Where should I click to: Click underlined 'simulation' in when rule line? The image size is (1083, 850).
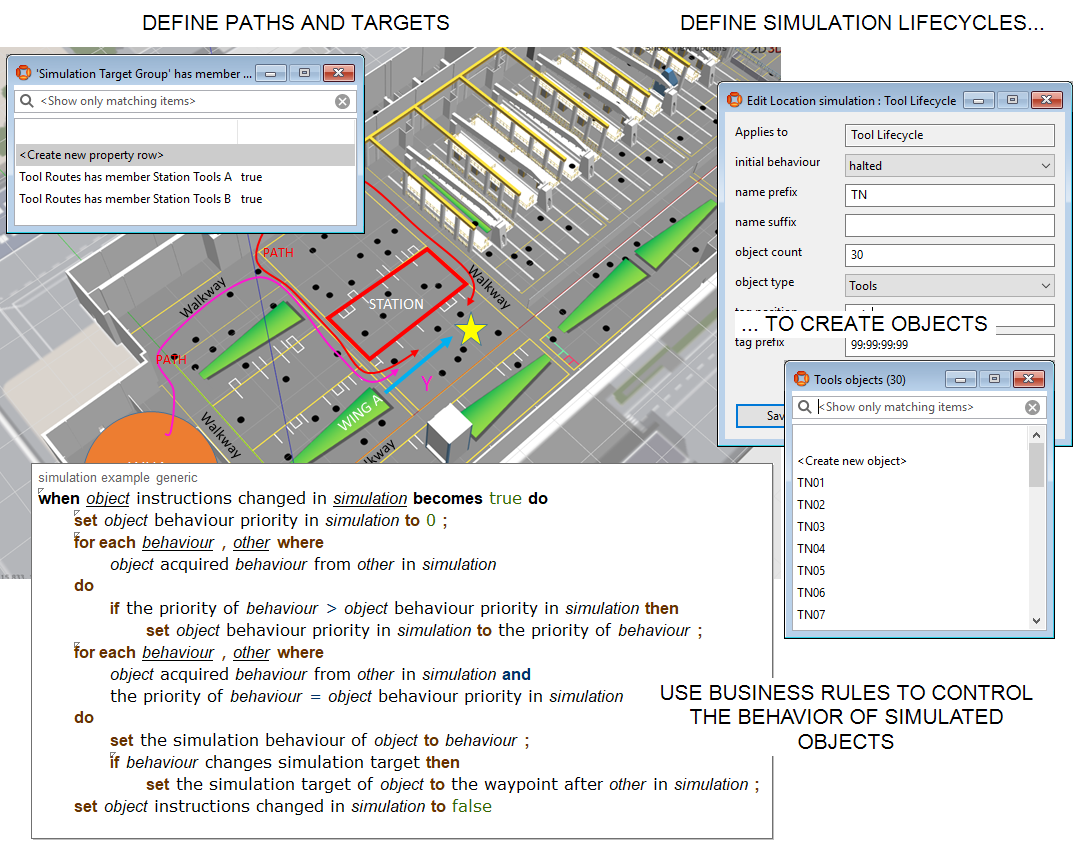[370, 499]
